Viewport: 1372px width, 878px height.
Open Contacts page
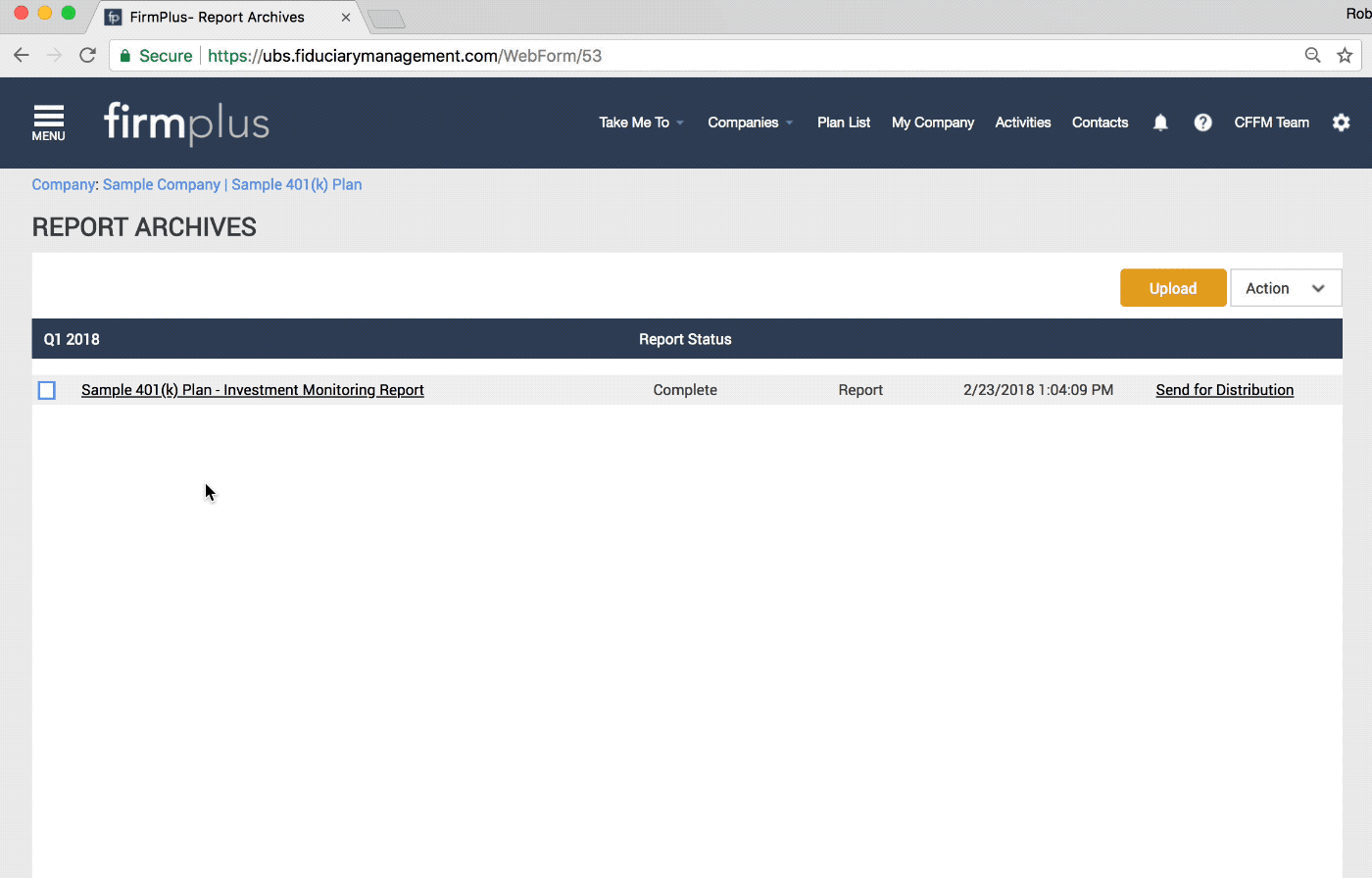click(1100, 122)
